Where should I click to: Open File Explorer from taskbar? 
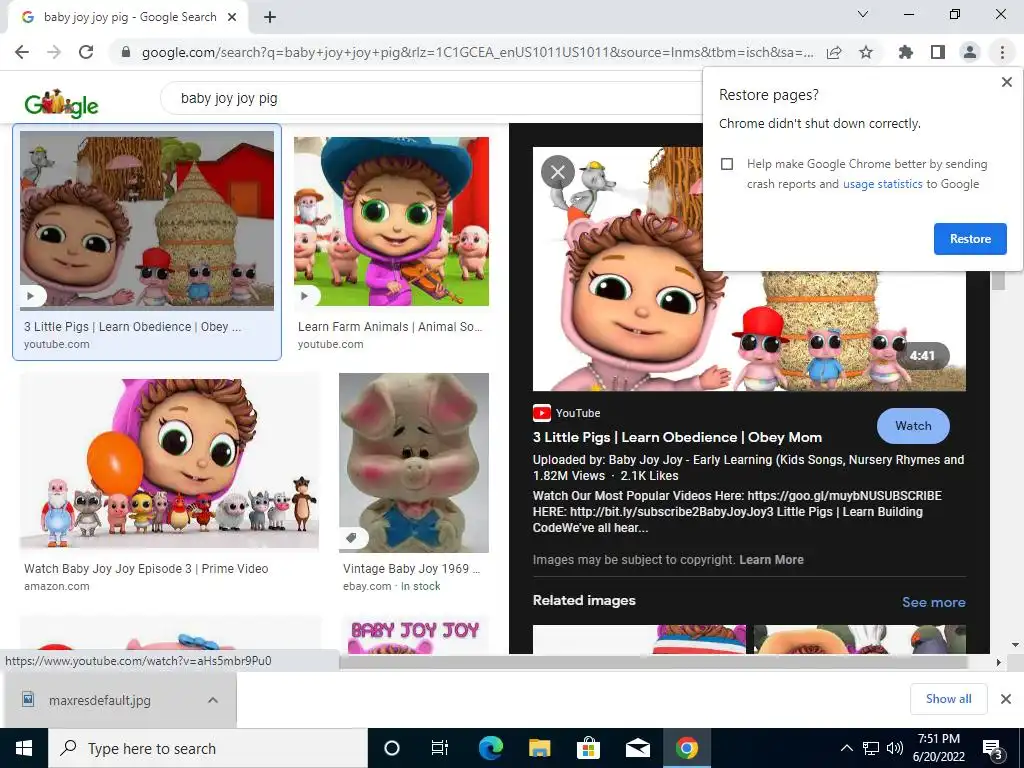[x=539, y=748]
